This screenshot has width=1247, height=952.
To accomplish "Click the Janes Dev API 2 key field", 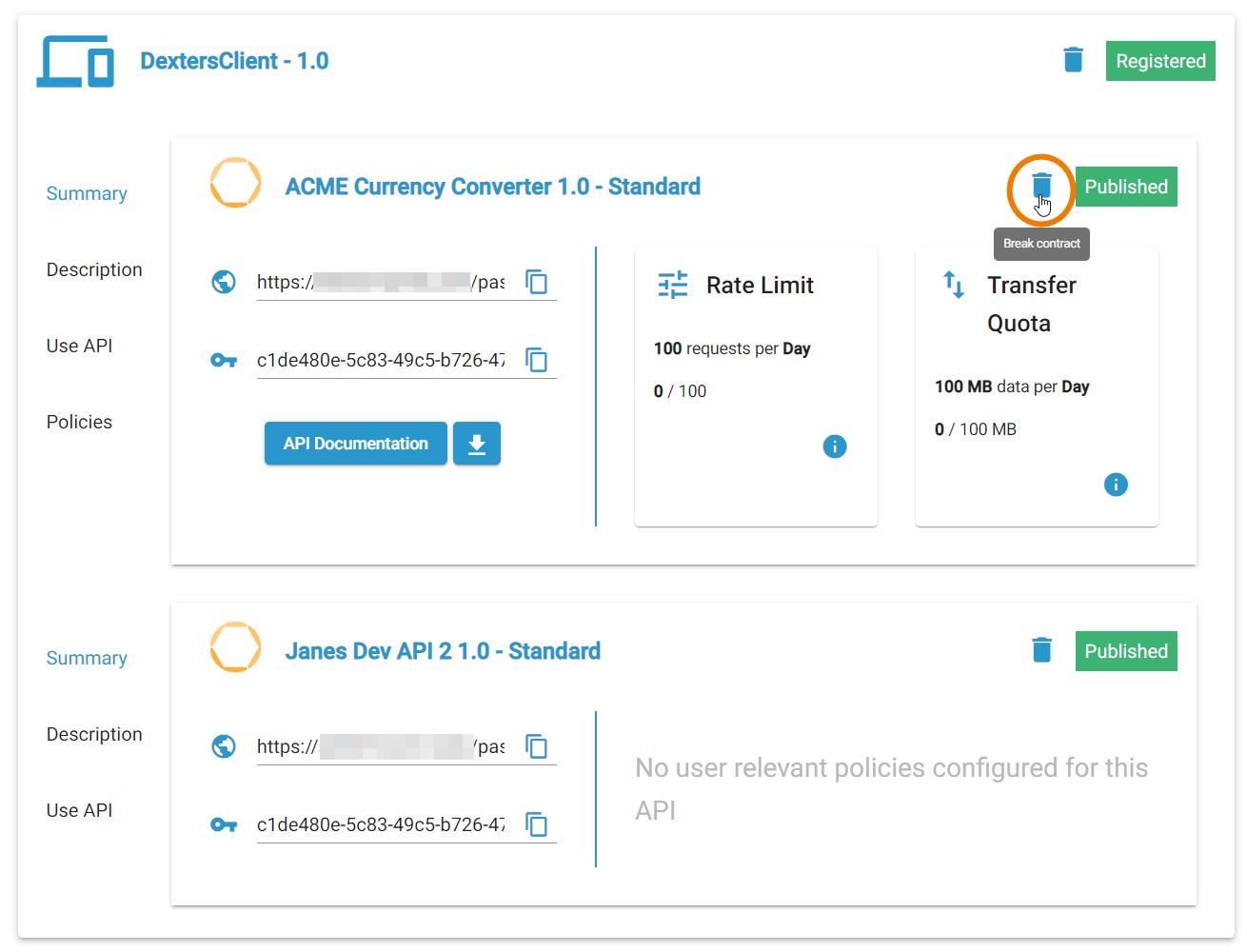I will pos(381,824).
